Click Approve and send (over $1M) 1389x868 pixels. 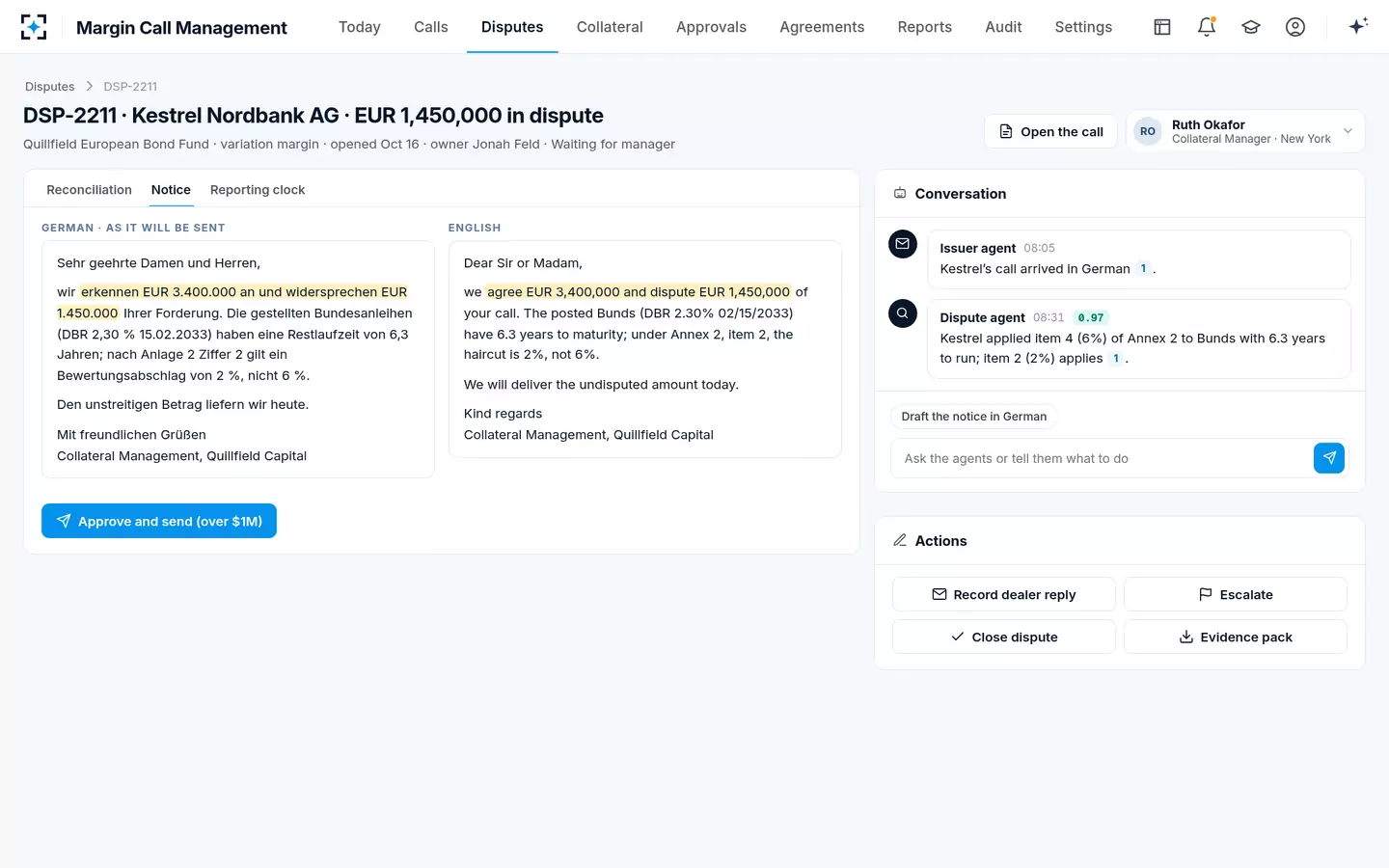(x=159, y=521)
